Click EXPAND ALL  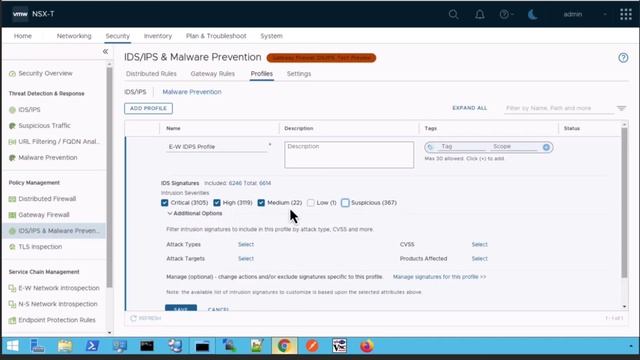469,108
